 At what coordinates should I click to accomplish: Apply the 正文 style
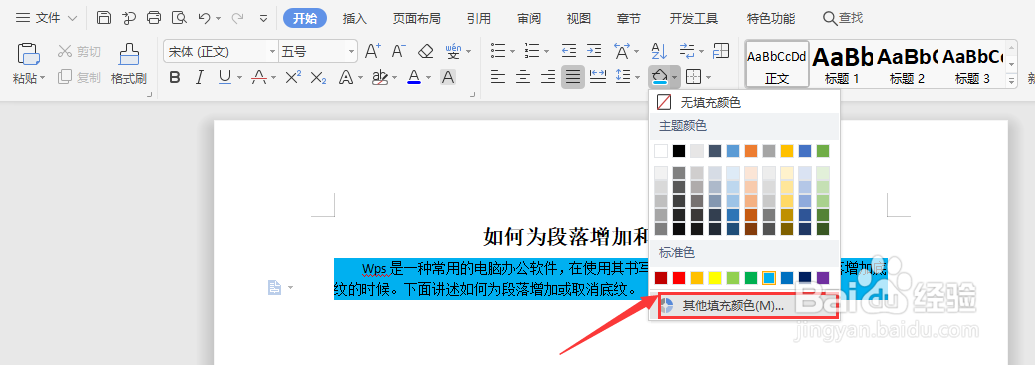click(x=777, y=64)
